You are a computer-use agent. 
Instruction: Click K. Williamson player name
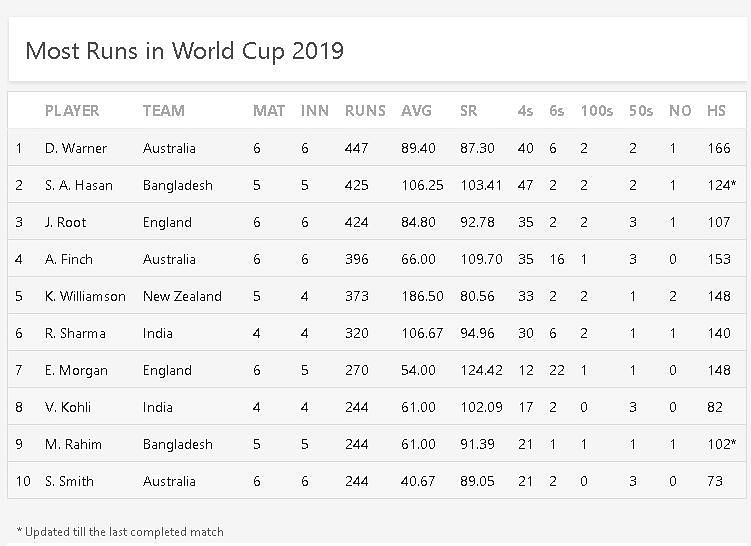[x=85, y=296]
